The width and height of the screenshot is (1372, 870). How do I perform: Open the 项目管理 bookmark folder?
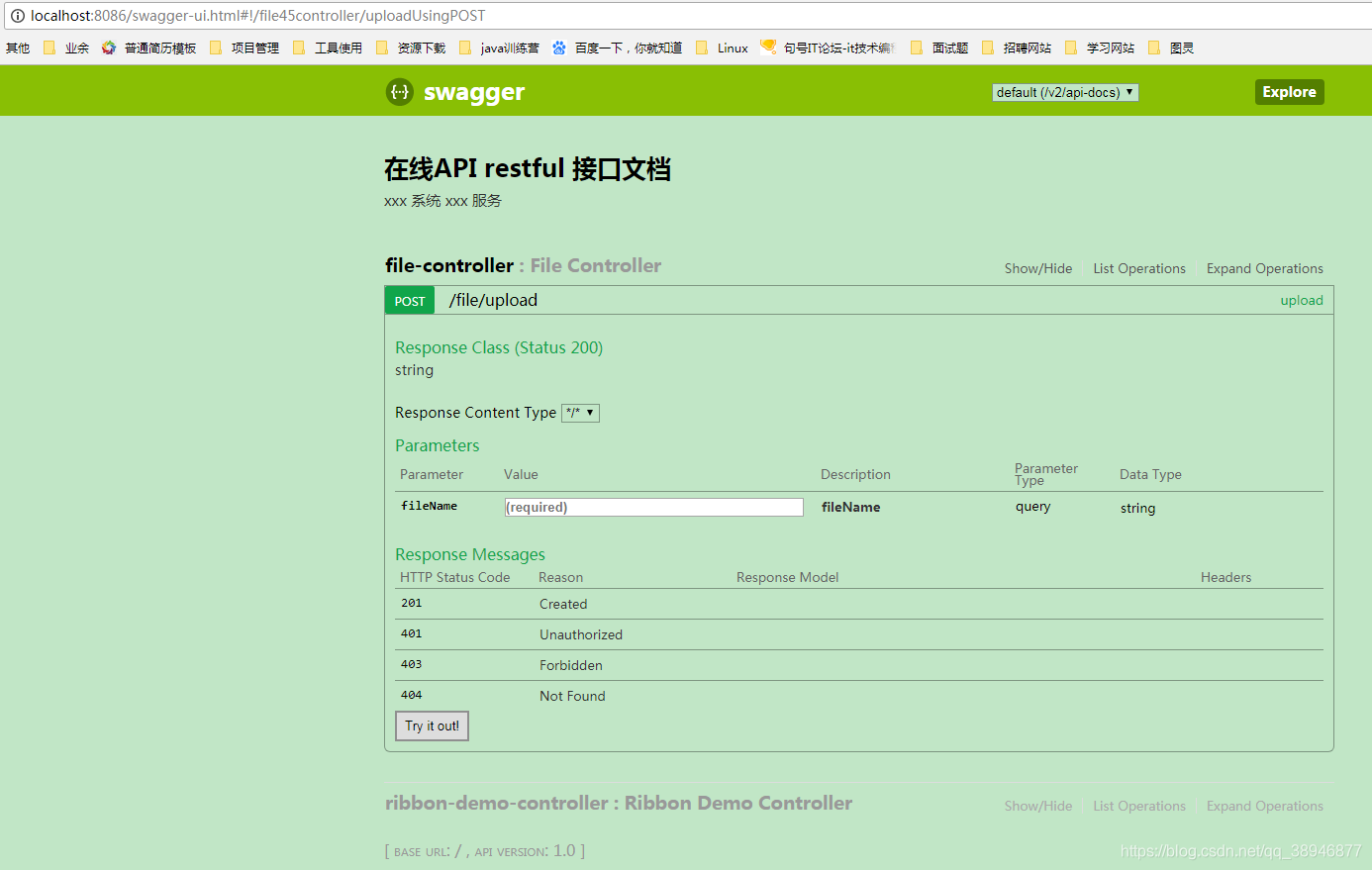pyautogui.click(x=245, y=48)
